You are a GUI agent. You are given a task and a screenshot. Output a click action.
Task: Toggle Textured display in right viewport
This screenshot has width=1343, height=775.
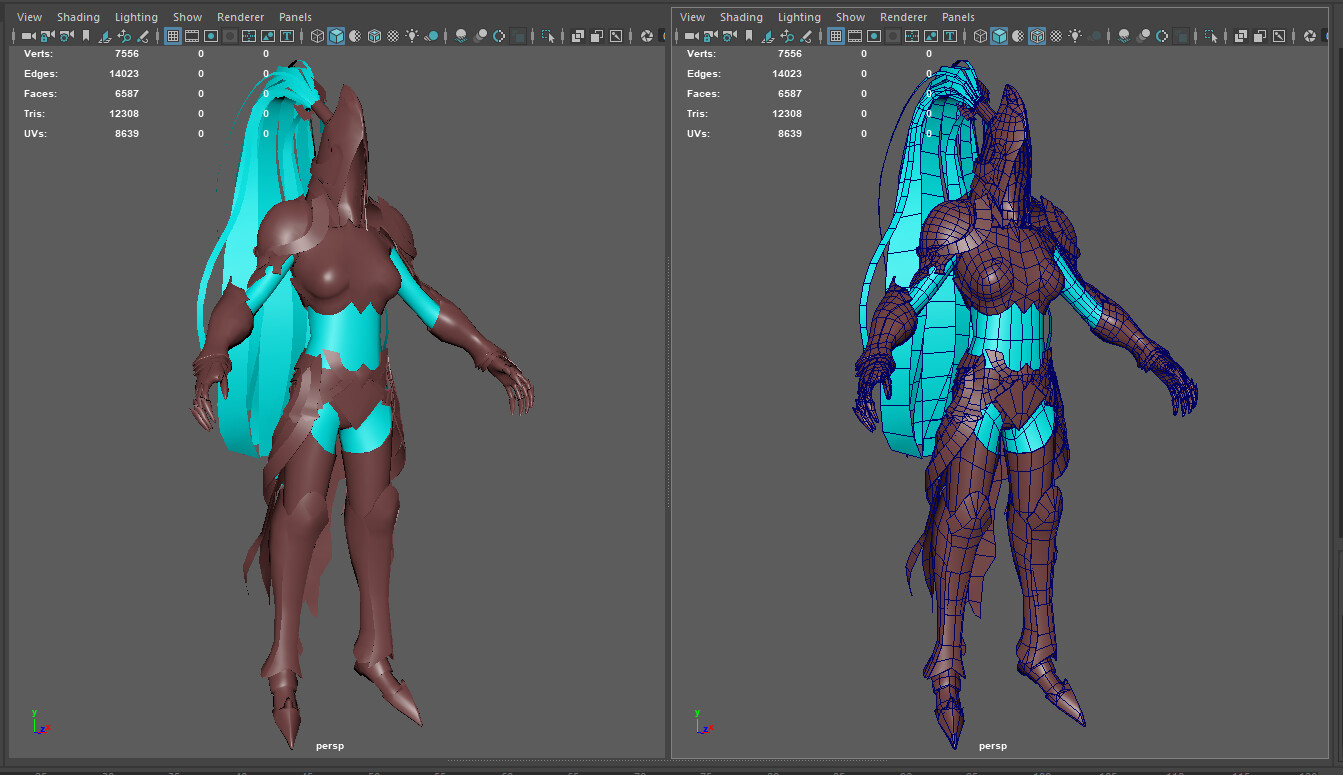pyautogui.click(x=1056, y=36)
